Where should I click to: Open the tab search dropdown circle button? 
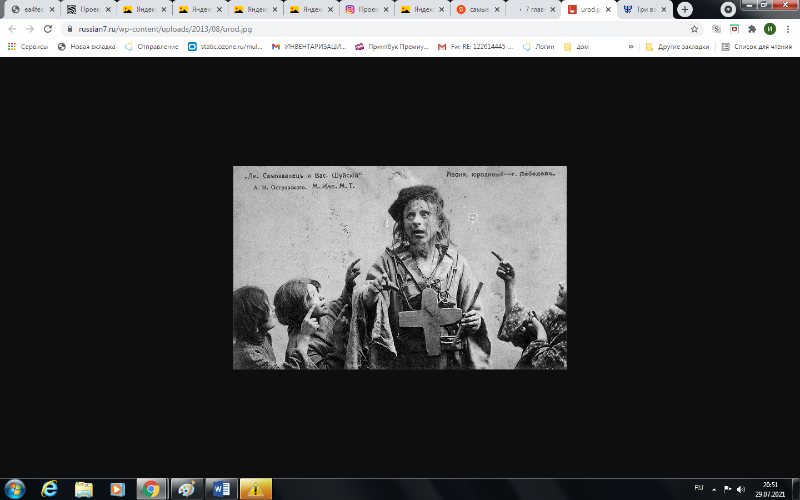coord(728,9)
